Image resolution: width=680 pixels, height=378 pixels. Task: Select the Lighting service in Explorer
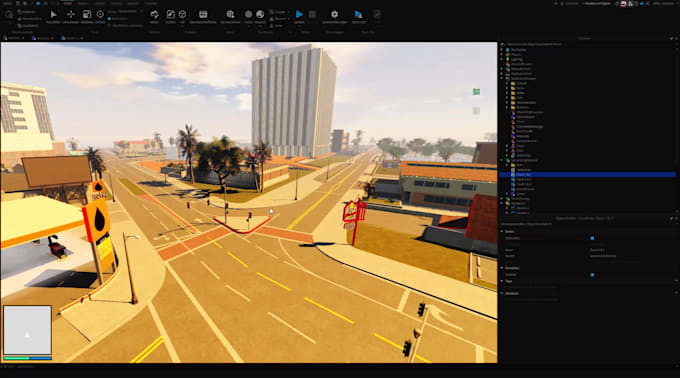tap(517, 59)
